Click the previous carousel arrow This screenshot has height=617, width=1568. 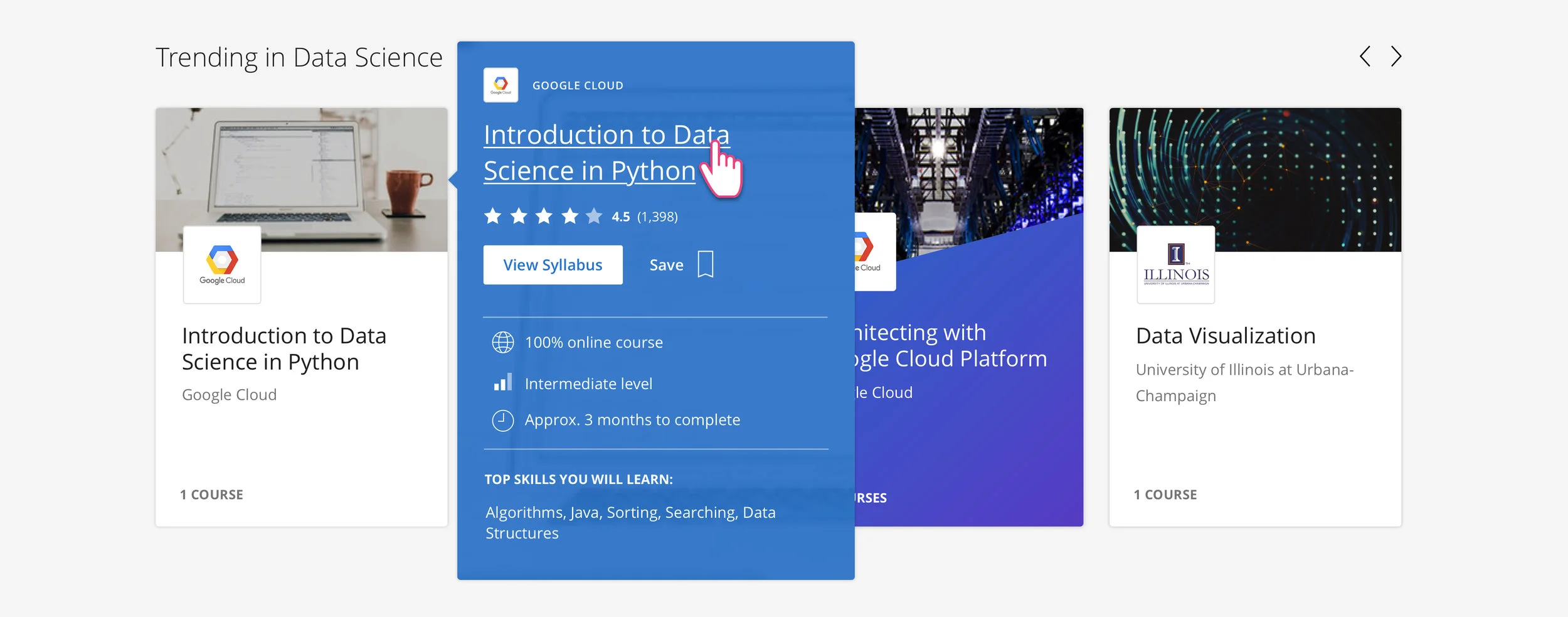pyautogui.click(x=1365, y=56)
